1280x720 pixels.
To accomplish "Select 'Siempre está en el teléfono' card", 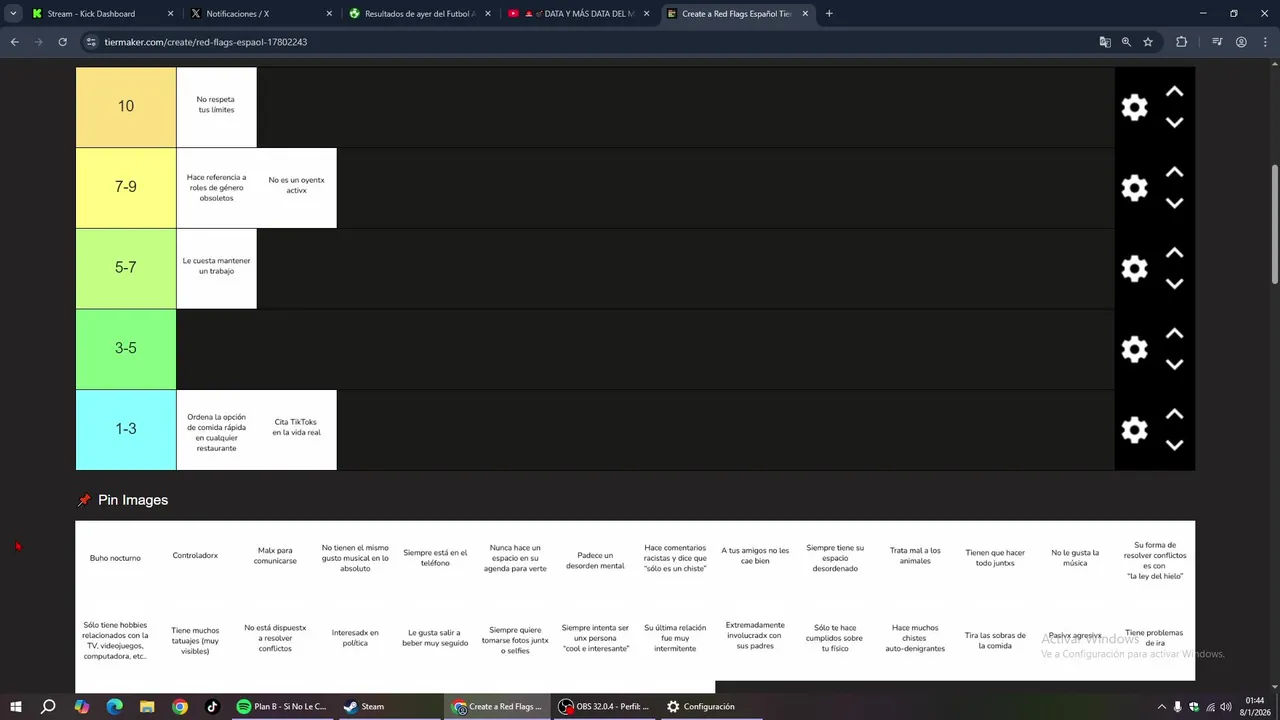I will tap(435, 558).
